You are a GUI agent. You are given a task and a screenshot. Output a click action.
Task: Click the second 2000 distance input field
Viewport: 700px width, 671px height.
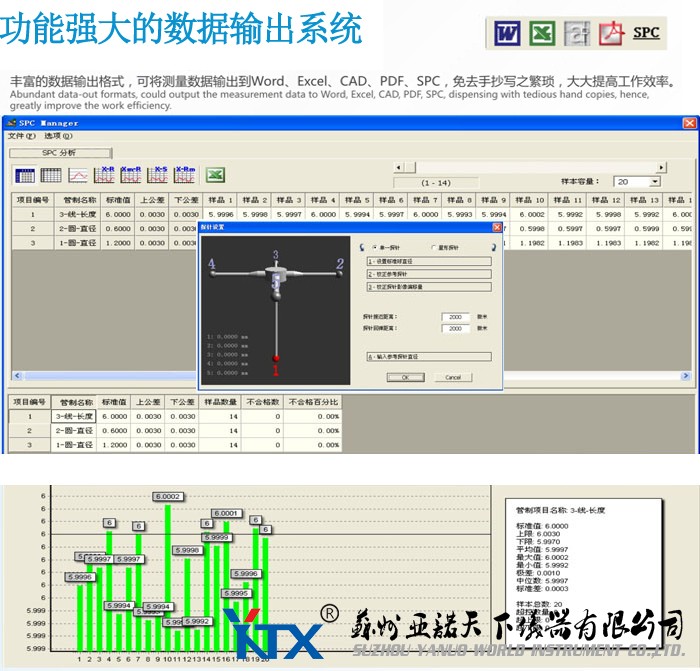[455, 329]
